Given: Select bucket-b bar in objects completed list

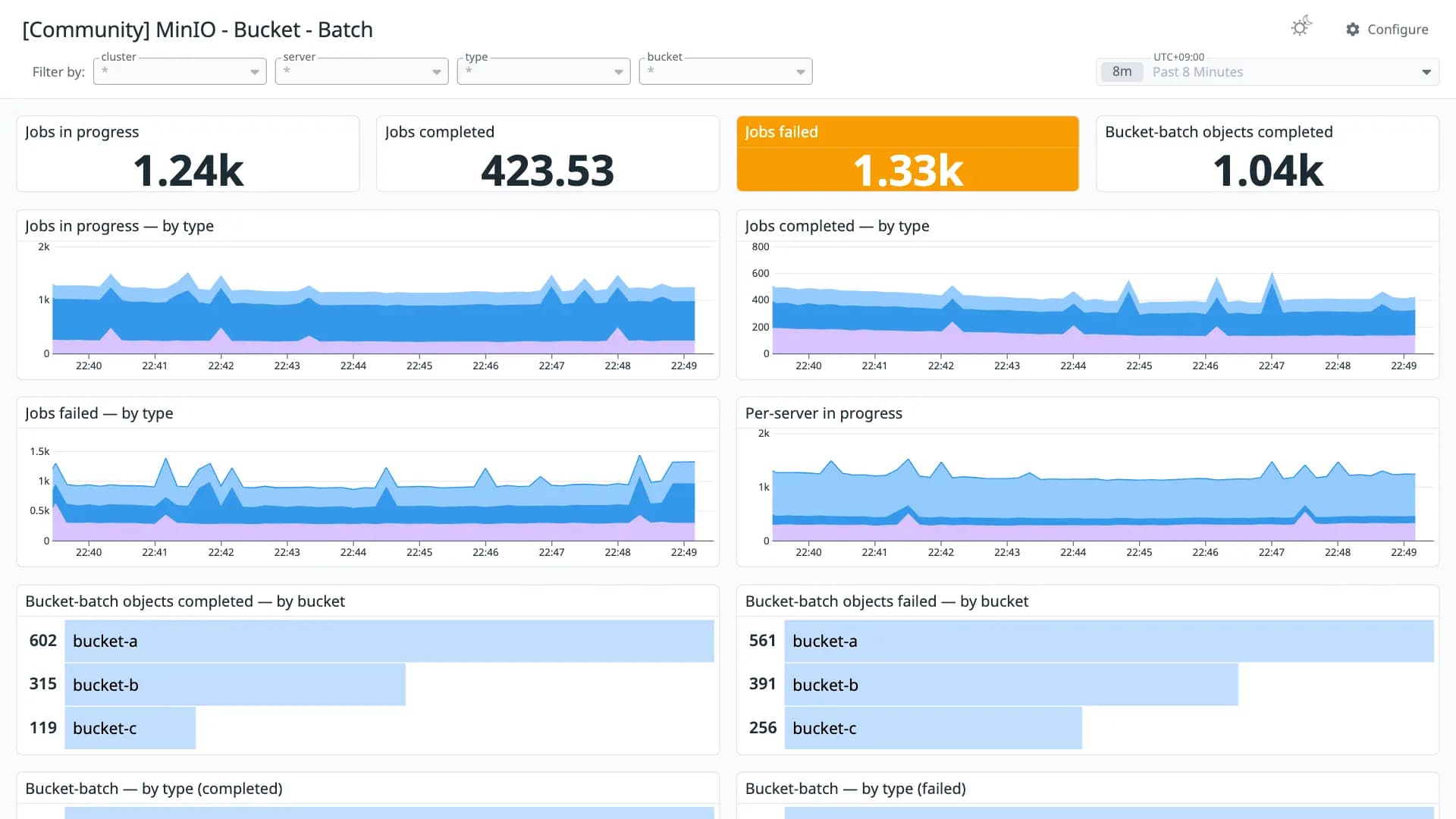Looking at the screenshot, I should (x=235, y=685).
